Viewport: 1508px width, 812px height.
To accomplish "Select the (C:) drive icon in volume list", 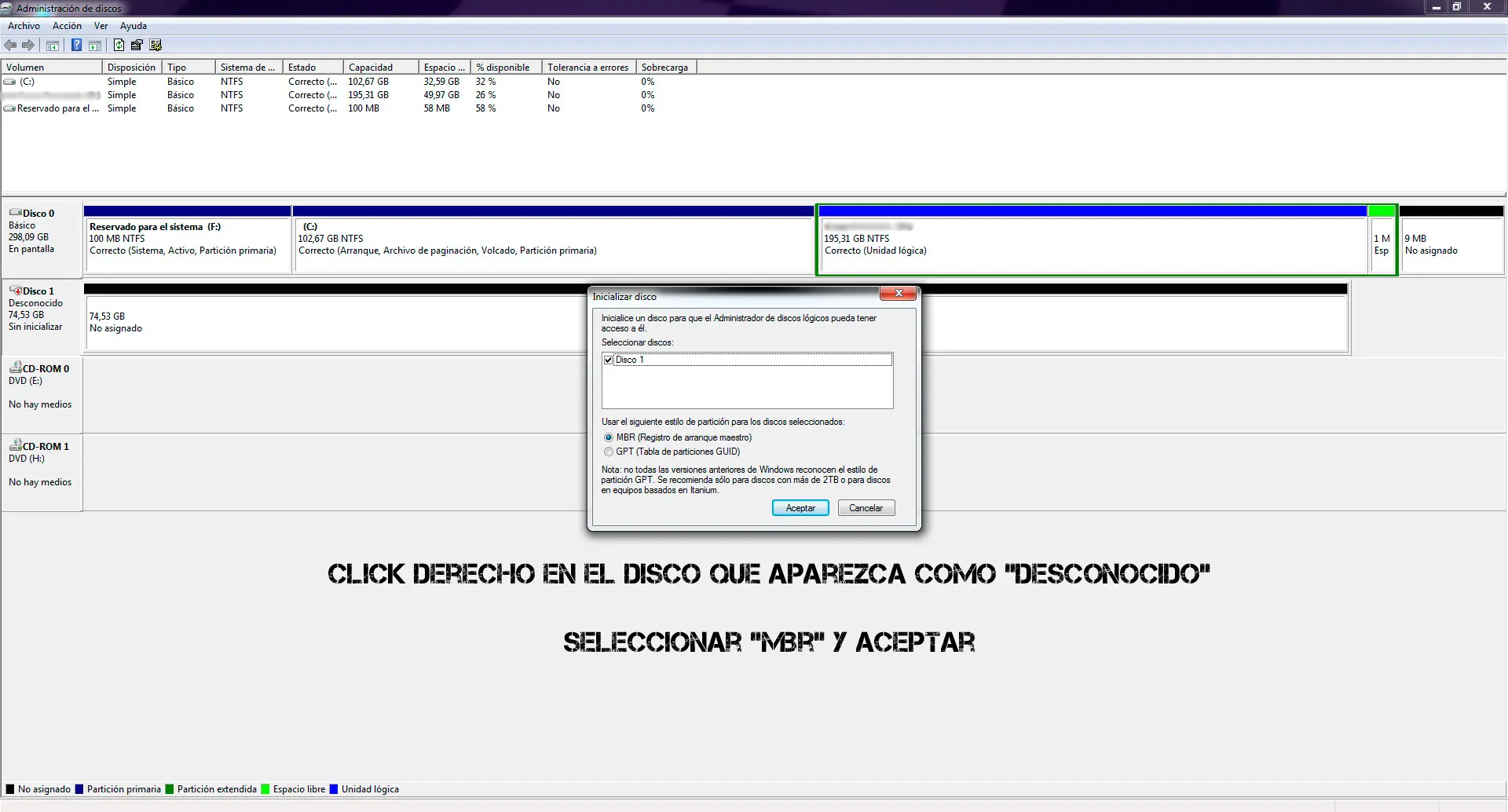I will tap(9, 82).
